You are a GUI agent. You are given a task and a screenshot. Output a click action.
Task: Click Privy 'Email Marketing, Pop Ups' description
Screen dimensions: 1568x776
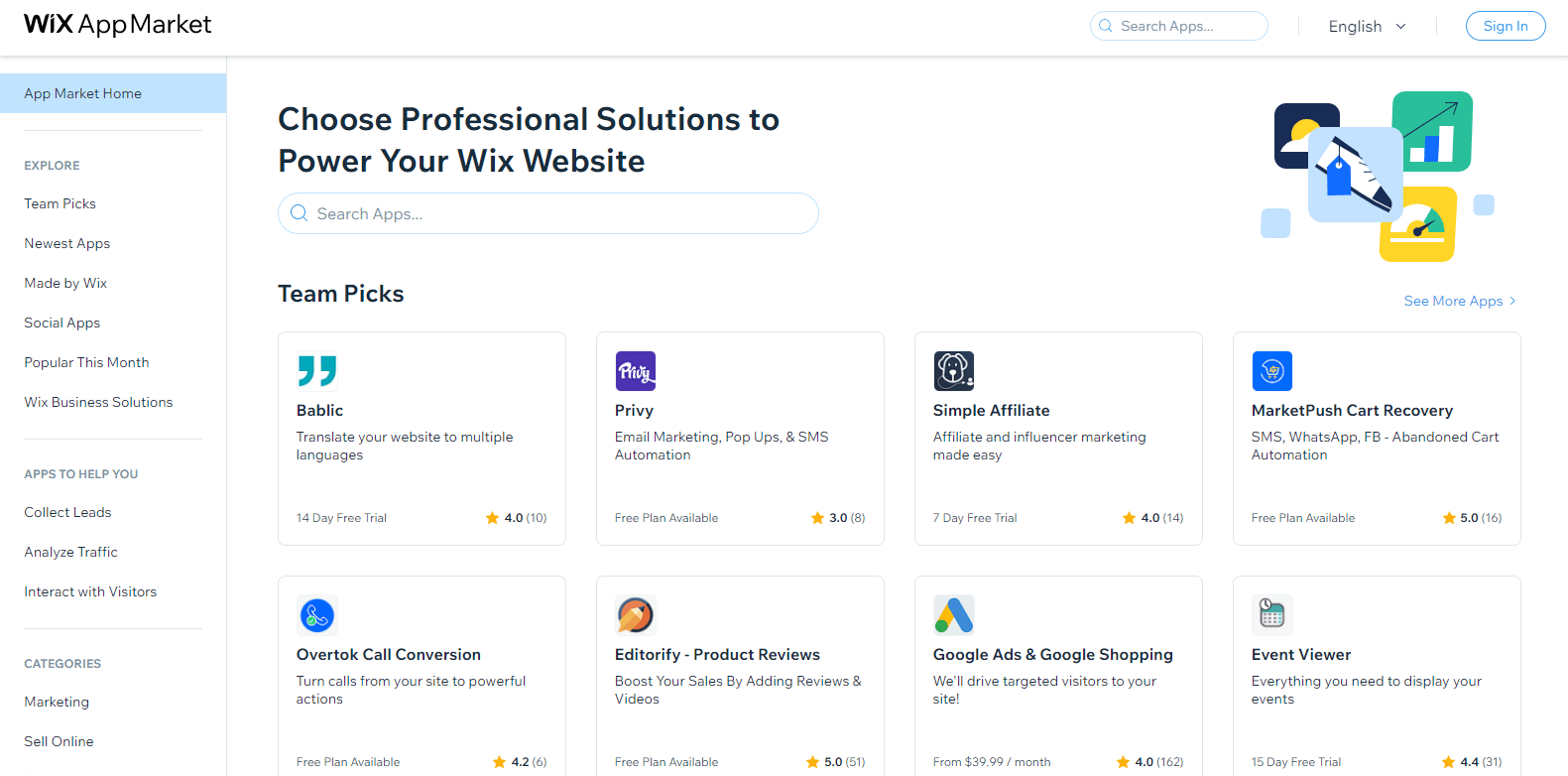(722, 446)
